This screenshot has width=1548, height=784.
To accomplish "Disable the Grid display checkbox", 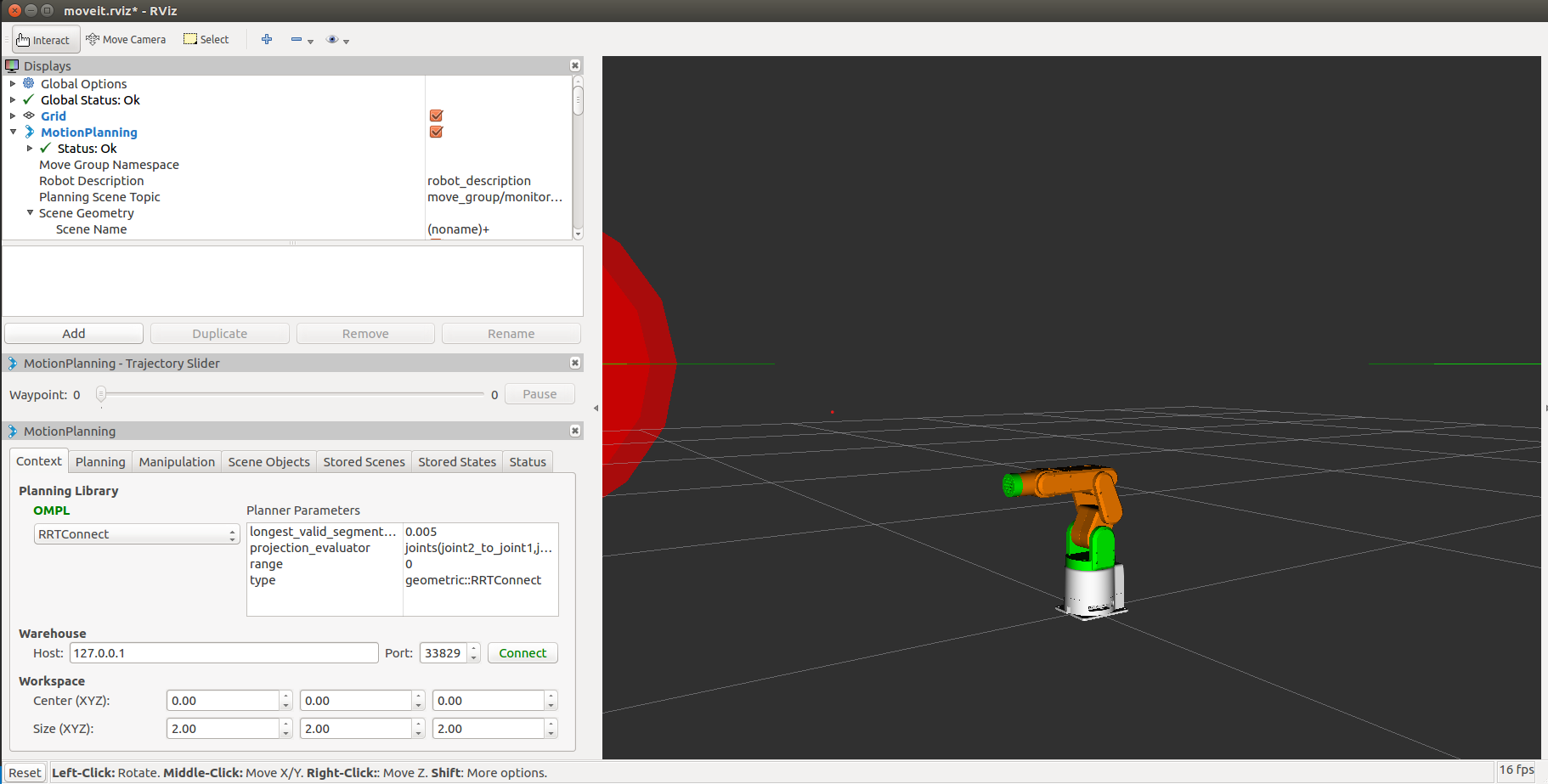I will pyautogui.click(x=436, y=116).
